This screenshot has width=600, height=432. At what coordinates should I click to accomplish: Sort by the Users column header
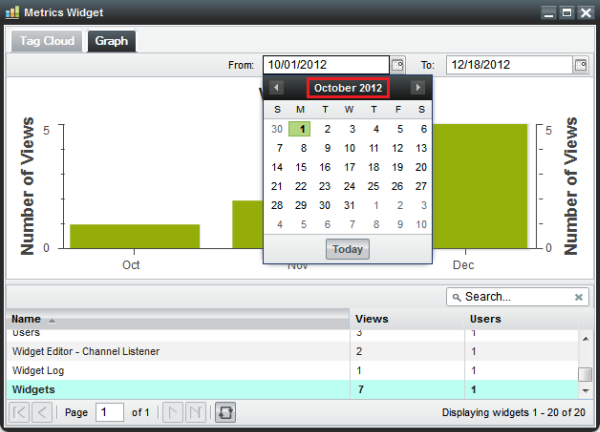(x=521, y=319)
